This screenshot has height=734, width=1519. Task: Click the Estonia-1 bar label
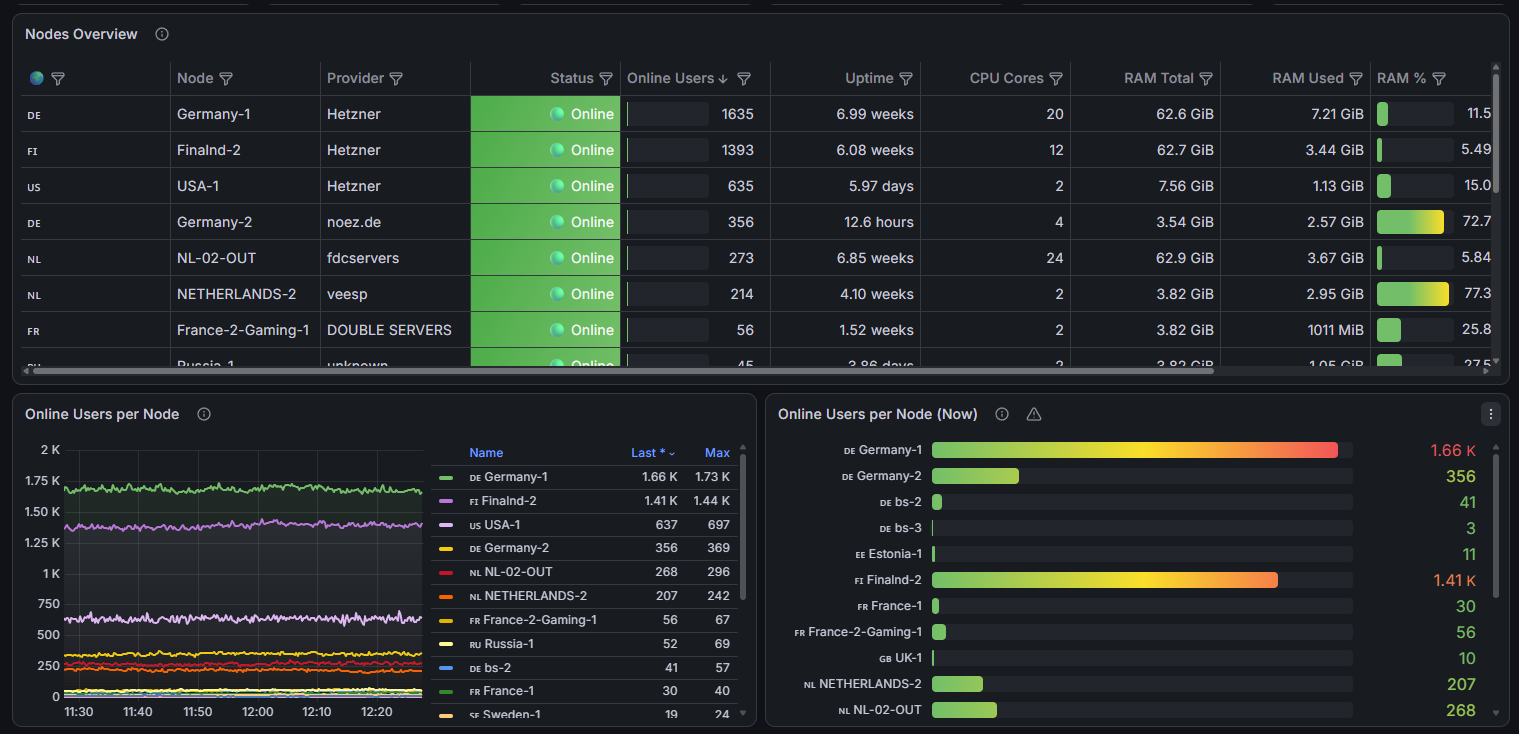click(x=889, y=554)
